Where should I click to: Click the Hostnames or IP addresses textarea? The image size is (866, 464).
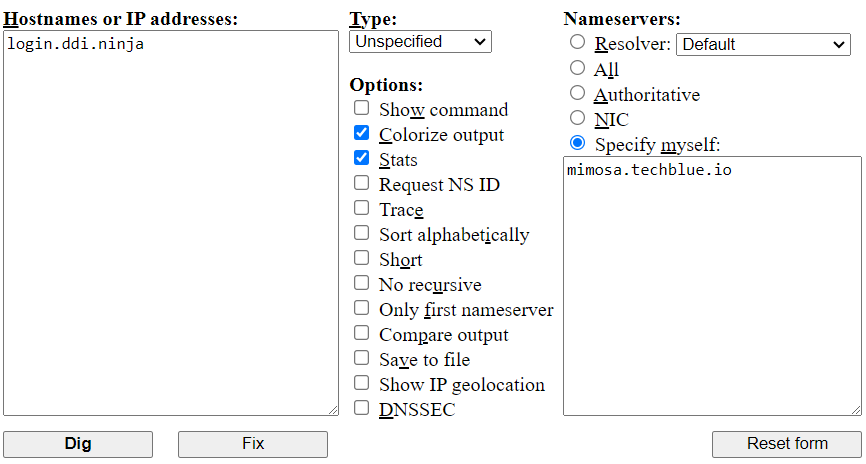pos(170,222)
